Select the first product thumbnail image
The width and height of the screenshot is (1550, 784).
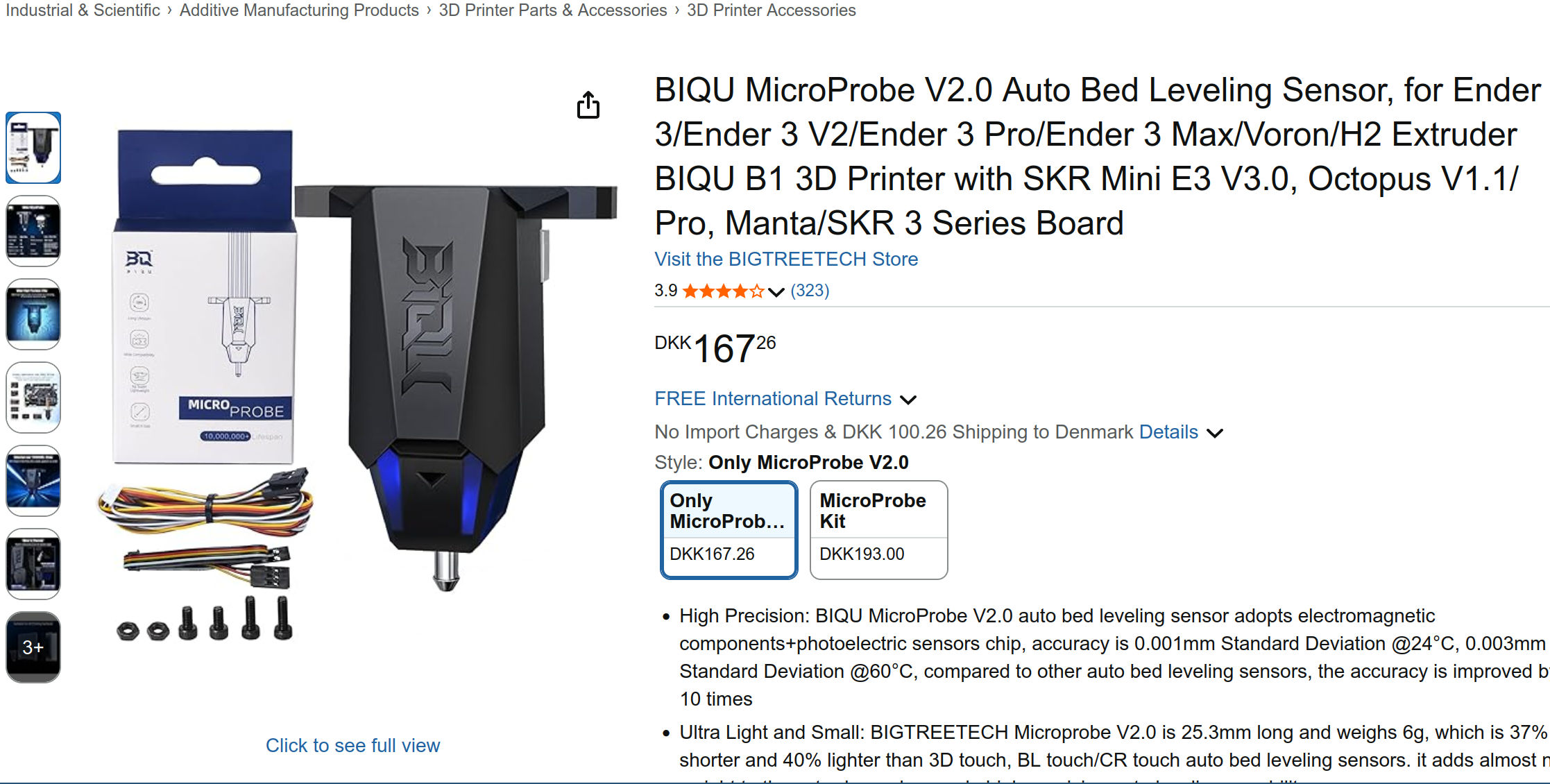tap(33, 148)
